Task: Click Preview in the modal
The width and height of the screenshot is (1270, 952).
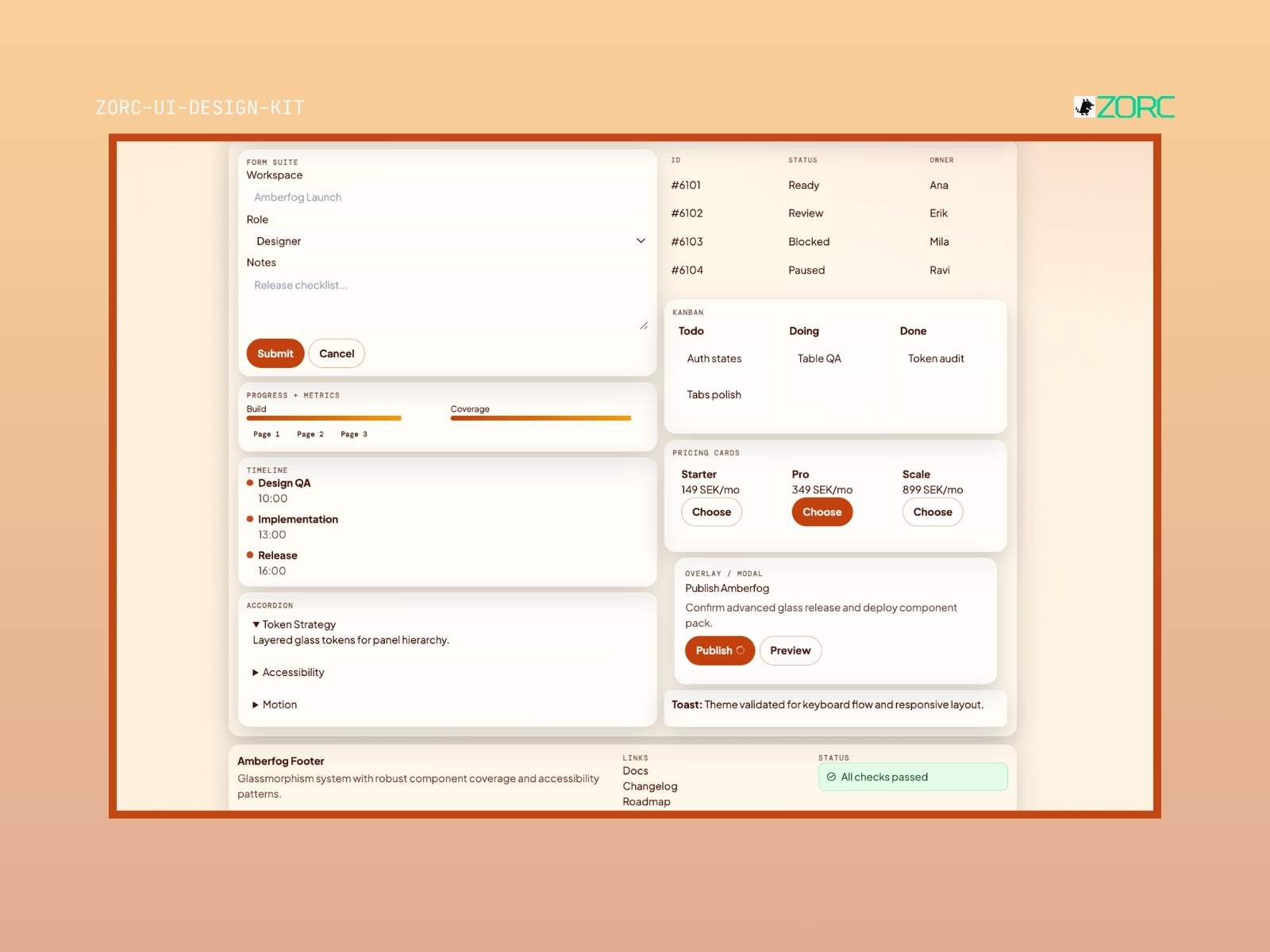Action: pyautogui.click(x=791, y=651)
